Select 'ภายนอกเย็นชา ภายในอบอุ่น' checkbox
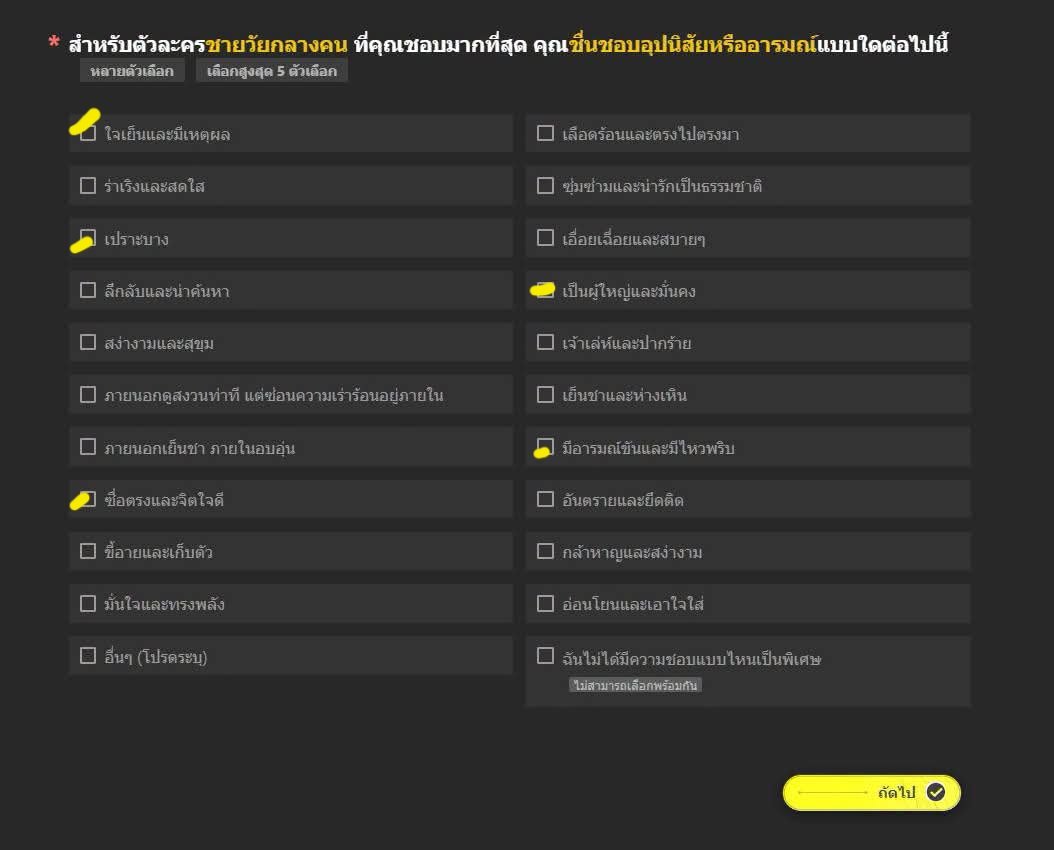The height and width of the screenshot is (850, 1054). point(88,447)
